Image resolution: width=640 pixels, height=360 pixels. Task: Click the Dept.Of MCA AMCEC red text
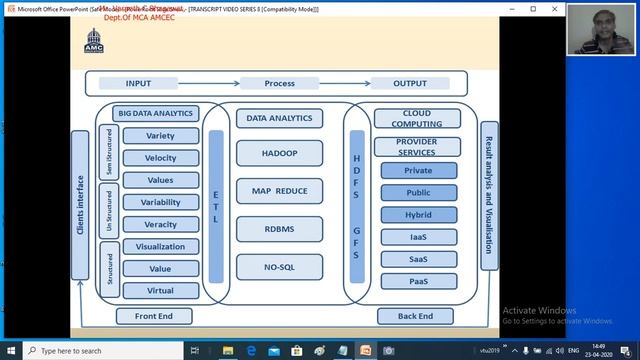click(139, 18)
